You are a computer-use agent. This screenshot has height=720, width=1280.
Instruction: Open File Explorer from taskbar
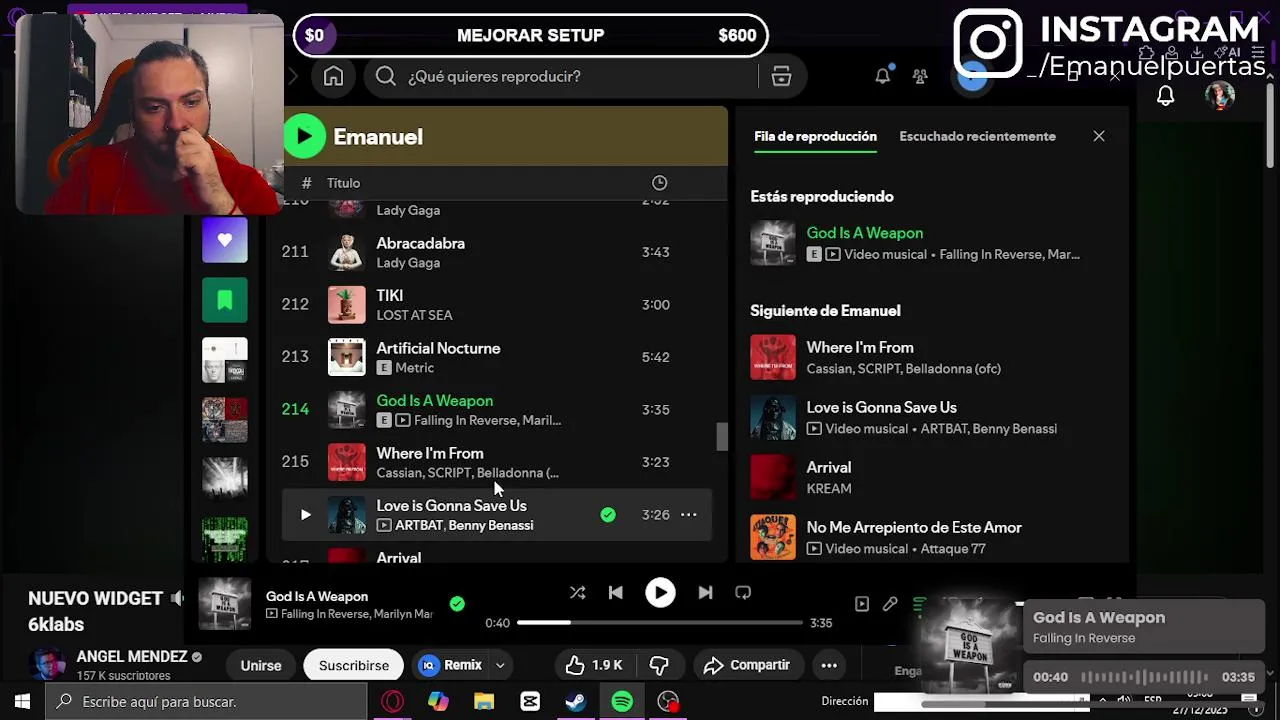click(x=484, y=702)
